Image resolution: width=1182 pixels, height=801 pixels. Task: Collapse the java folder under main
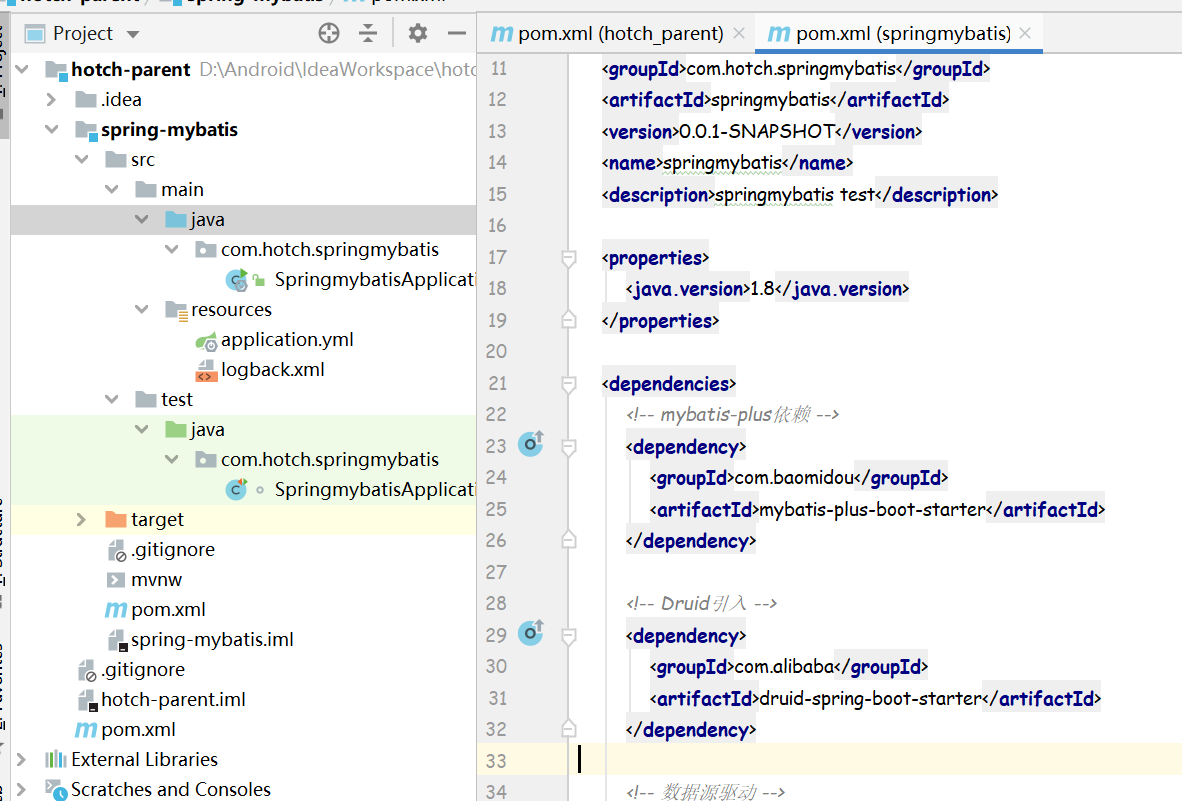(142, 219)
